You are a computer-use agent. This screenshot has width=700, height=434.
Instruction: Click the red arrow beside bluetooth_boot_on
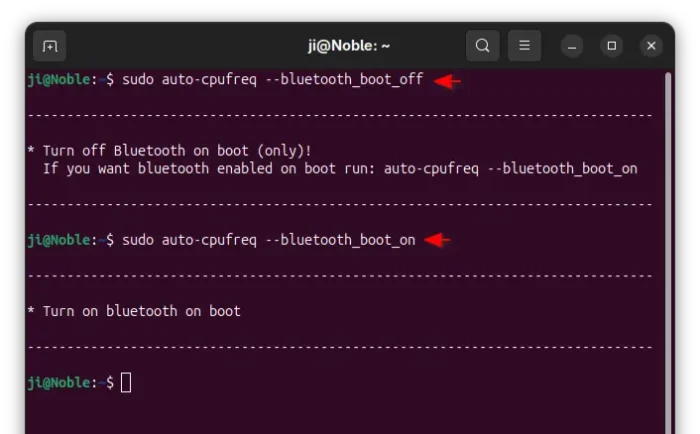click(438, 240)
